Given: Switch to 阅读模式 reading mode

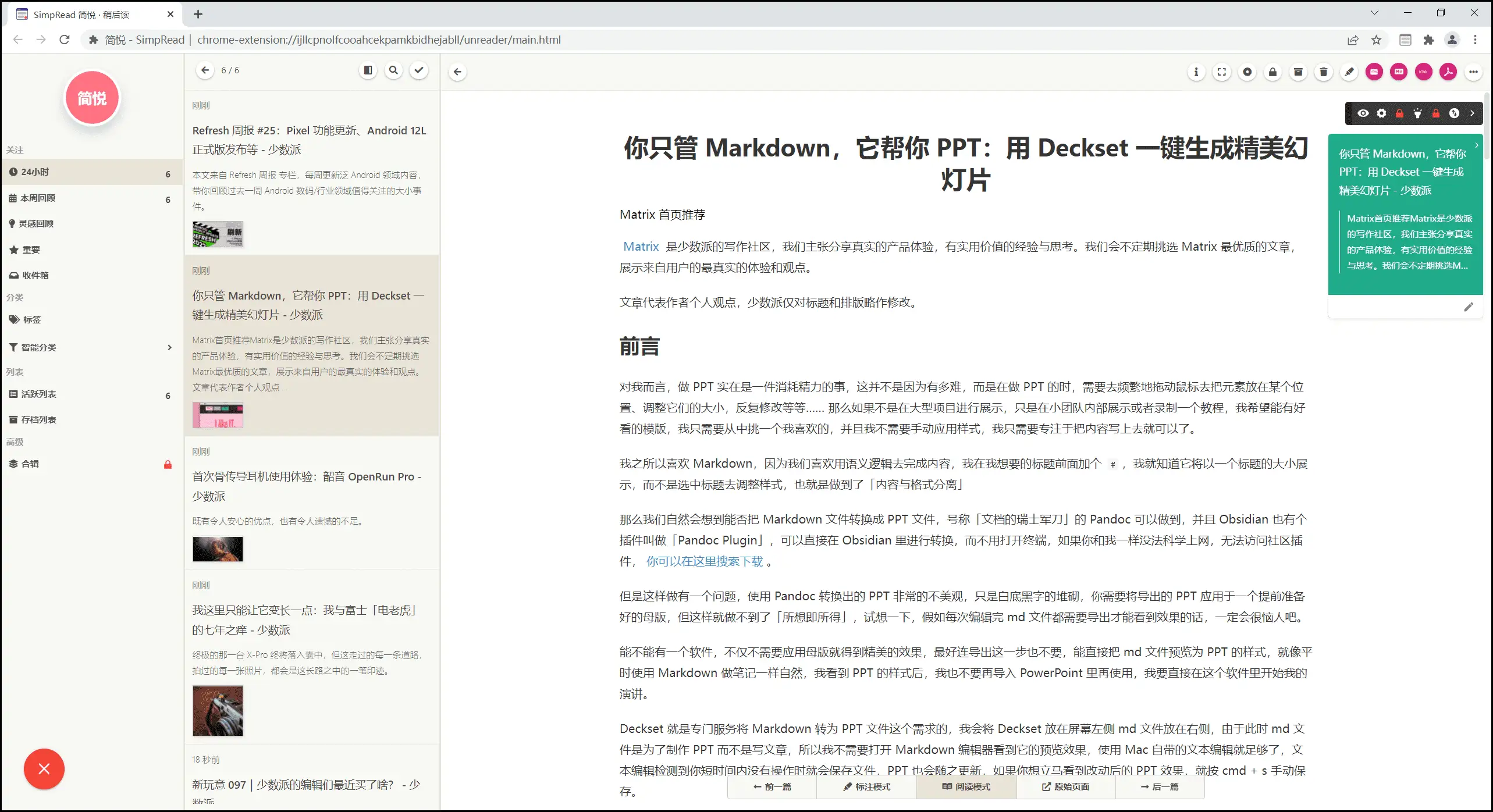Looking at the screenshot, I should 966,787.
